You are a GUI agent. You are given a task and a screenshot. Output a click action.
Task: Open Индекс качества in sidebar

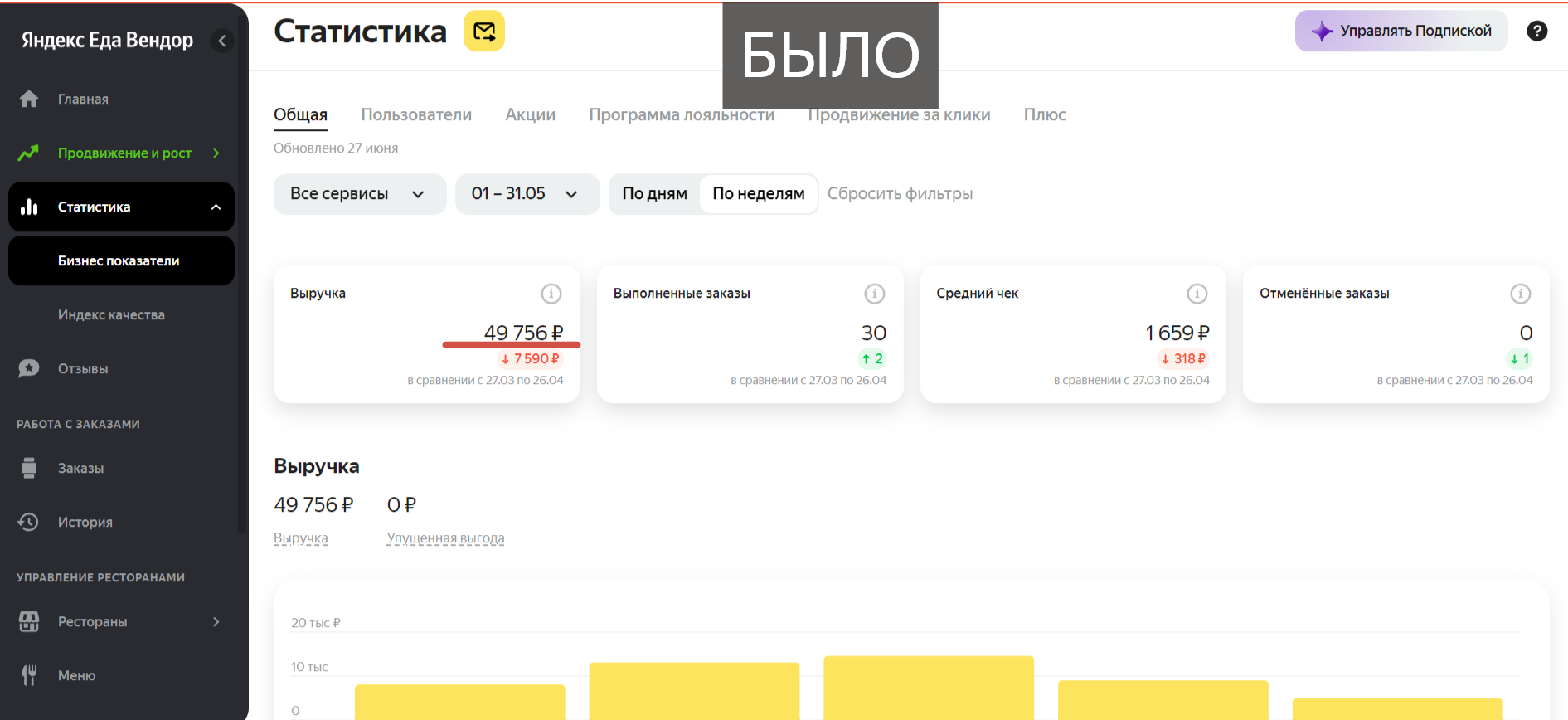(x=111, y=314)
